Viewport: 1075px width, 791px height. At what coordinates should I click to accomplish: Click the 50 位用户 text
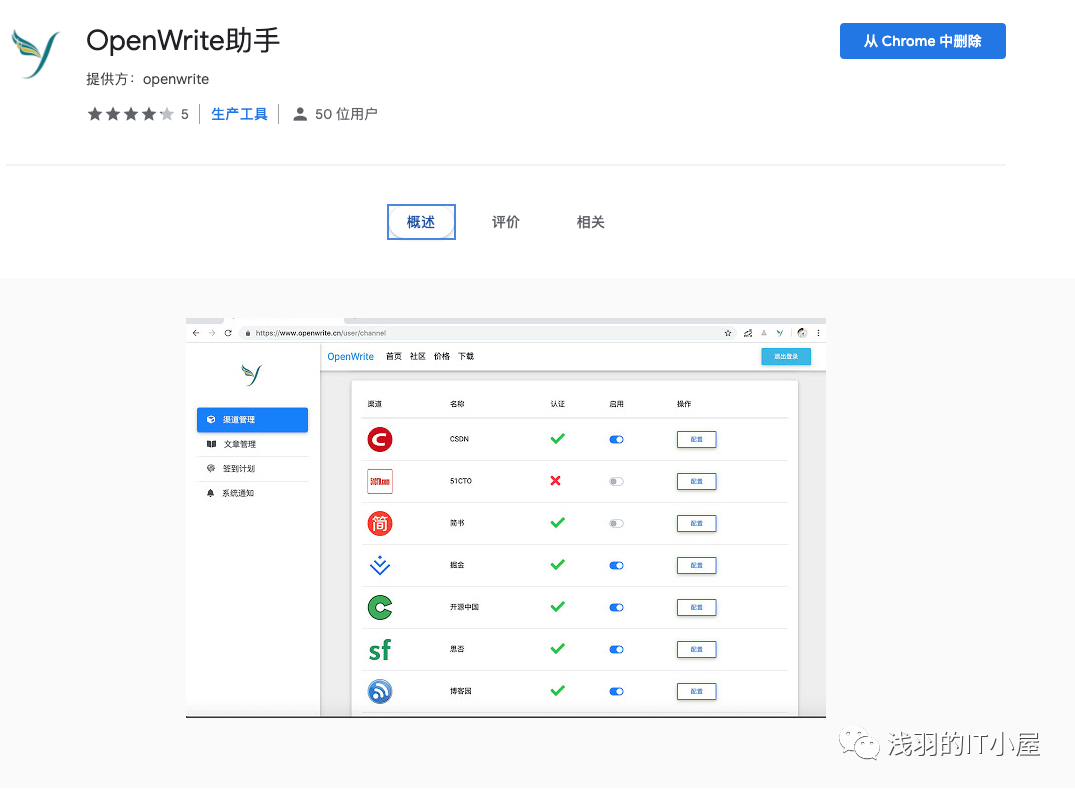(346, 114)
